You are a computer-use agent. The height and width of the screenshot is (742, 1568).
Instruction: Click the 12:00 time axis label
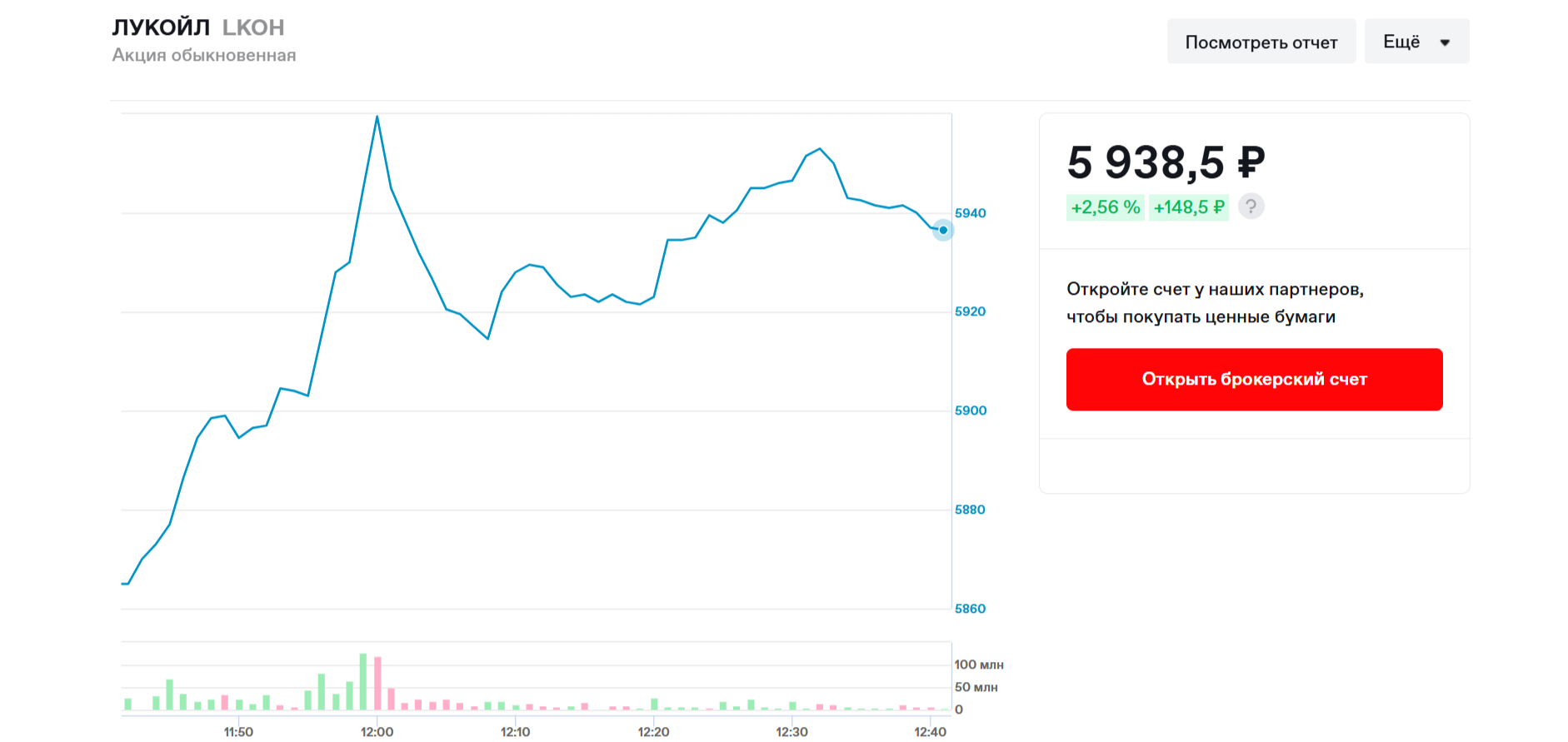(x=377, y=732)
